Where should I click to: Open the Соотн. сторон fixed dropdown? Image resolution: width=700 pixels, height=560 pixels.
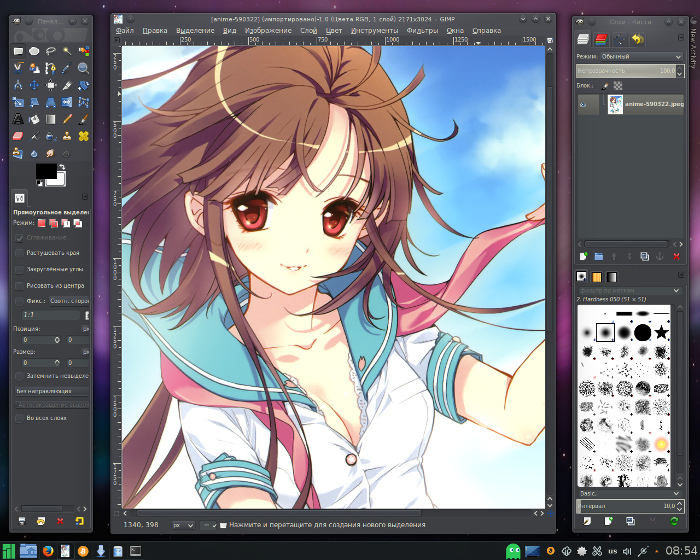click(x=69, y=301)
